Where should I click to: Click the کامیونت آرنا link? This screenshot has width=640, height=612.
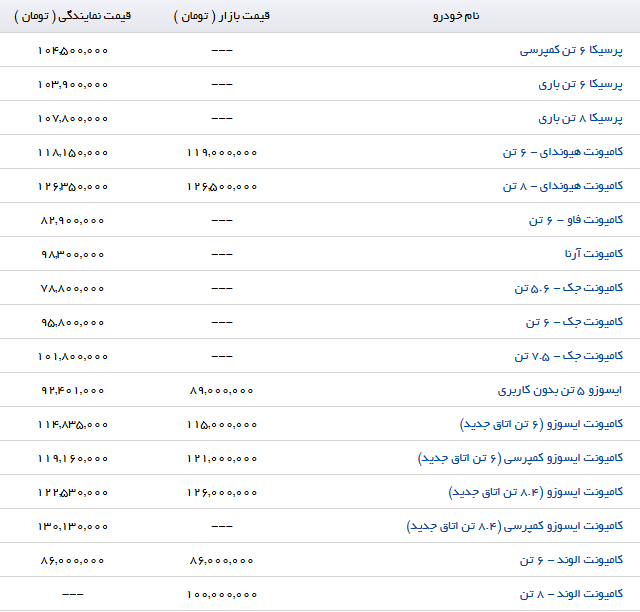point(594,254)
